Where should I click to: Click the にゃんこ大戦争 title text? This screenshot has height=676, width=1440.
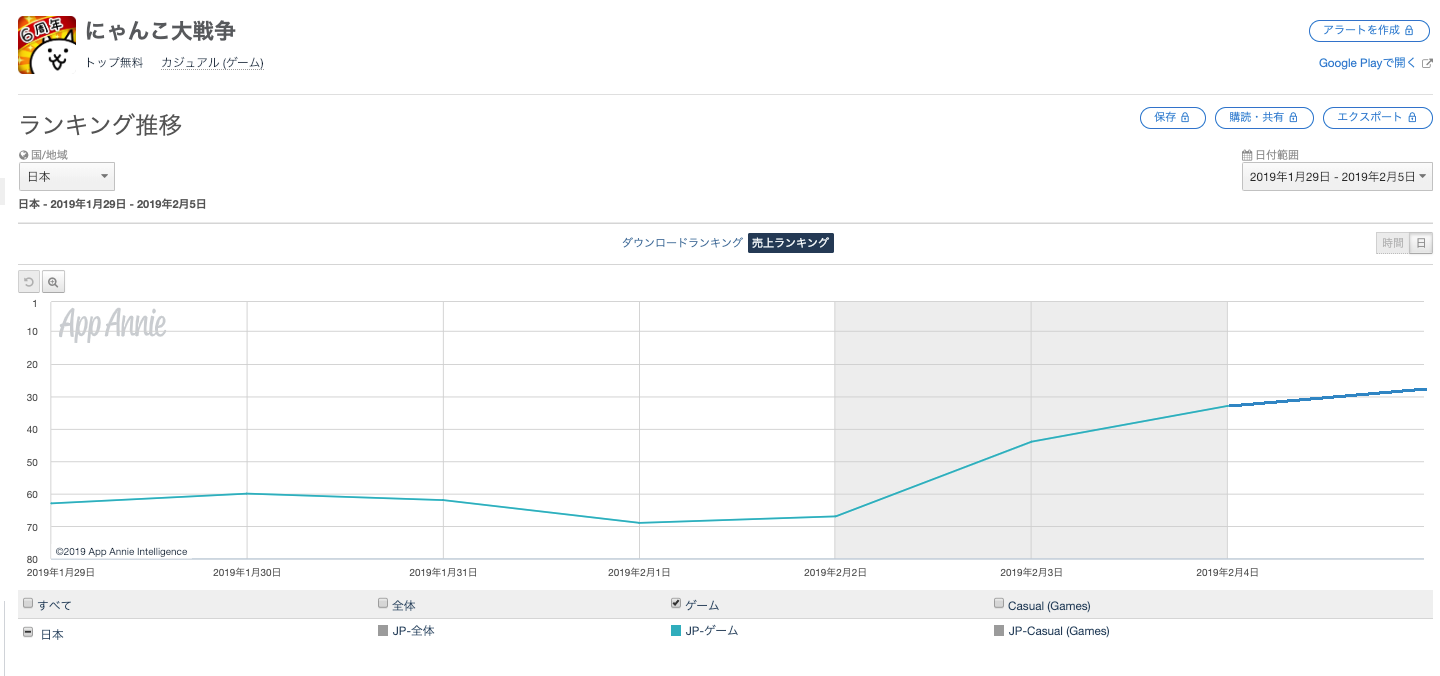pos(161,30)
